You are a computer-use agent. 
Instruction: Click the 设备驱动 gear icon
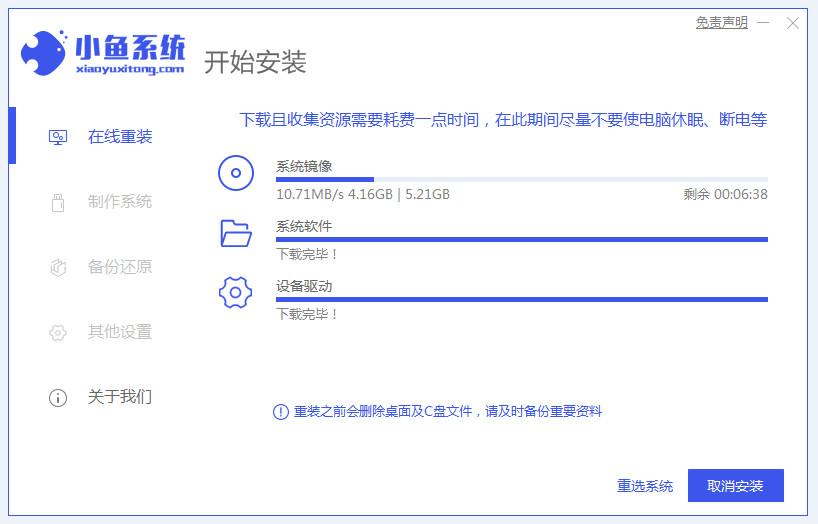pos(236,293)
